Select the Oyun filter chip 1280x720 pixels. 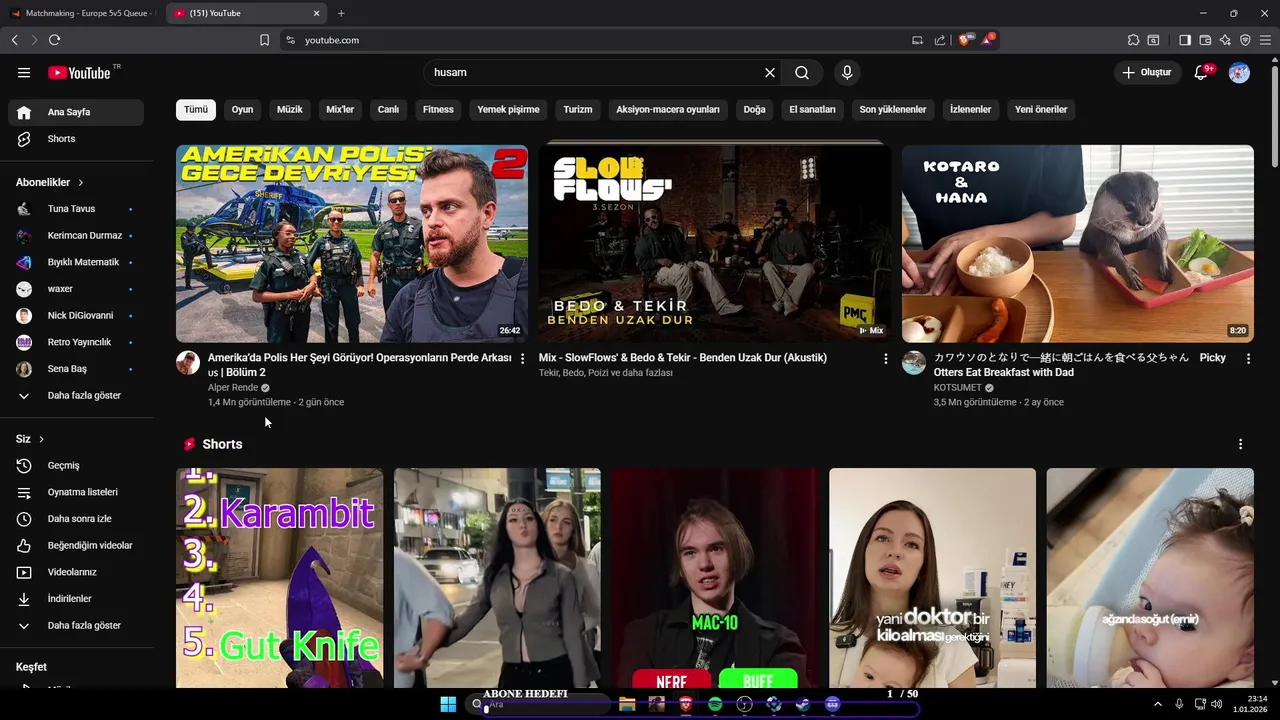(x=243, y=109)
